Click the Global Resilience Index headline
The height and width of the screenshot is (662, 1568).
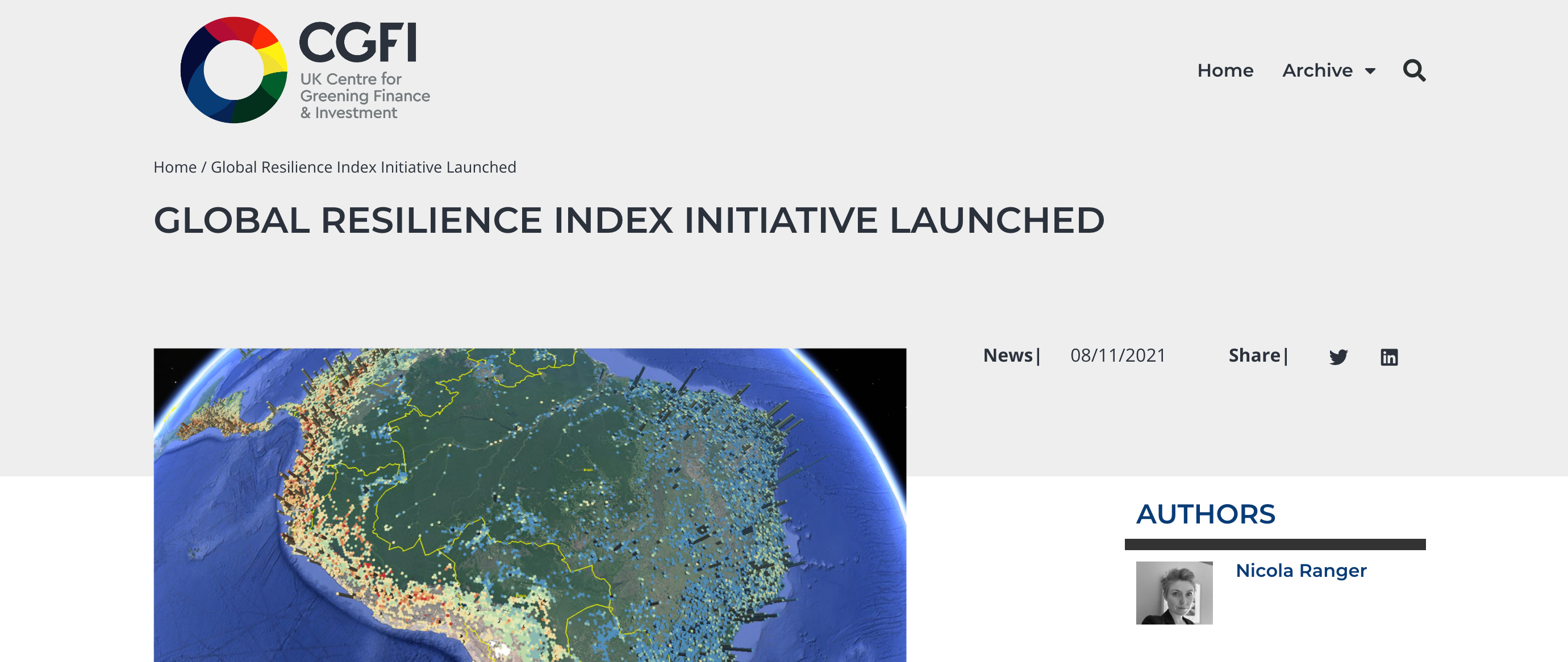pos(628,220)
